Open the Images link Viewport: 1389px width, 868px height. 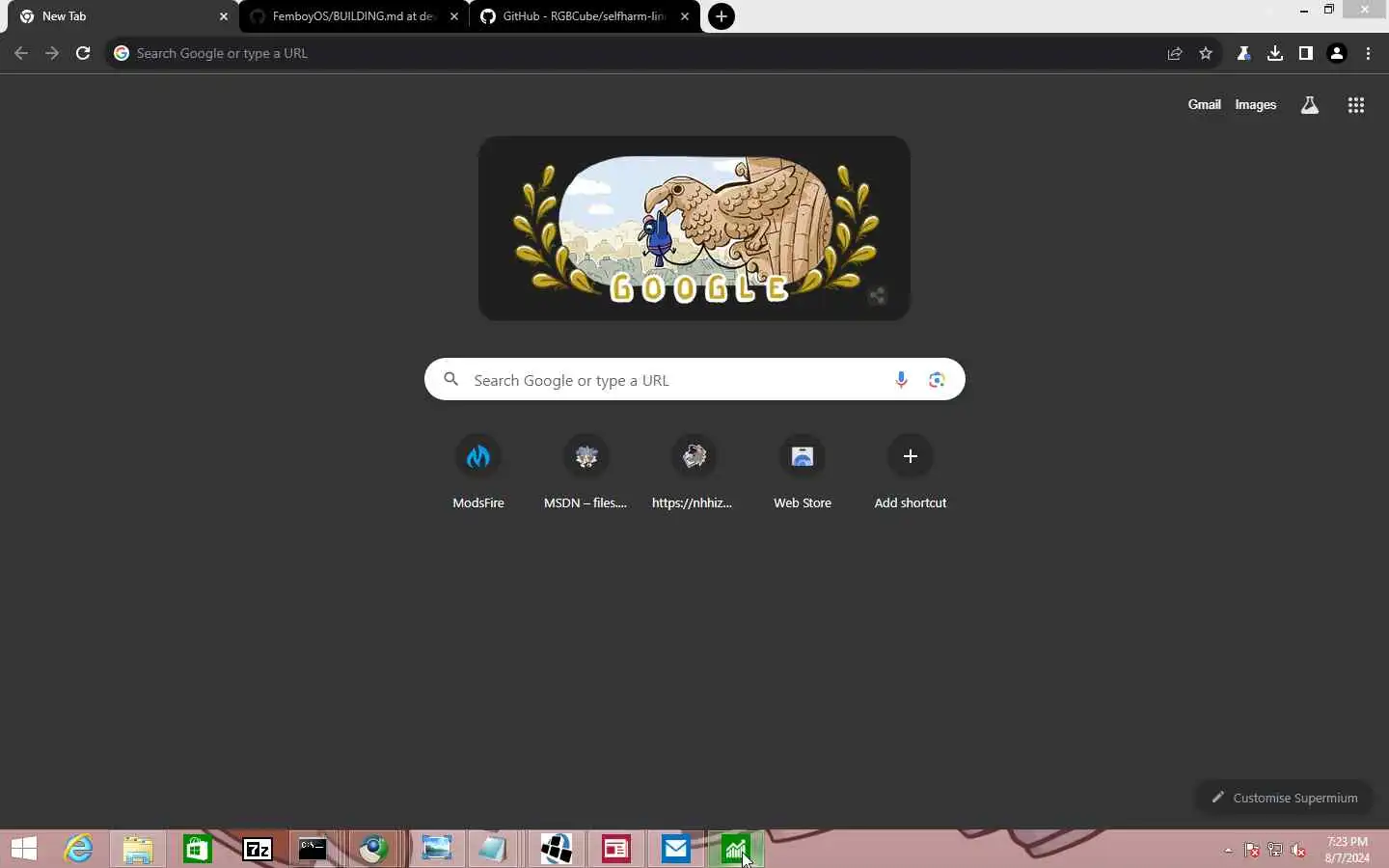(1256, 104)
